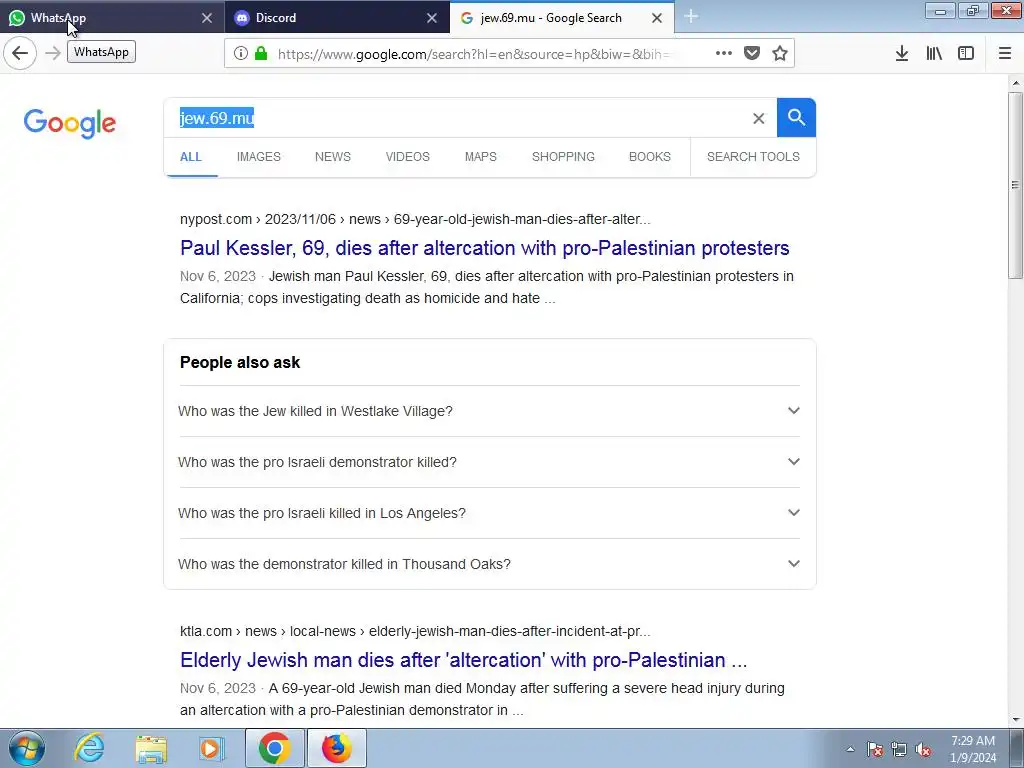Open Firefox hamburger menu

tap(1005, 54)
